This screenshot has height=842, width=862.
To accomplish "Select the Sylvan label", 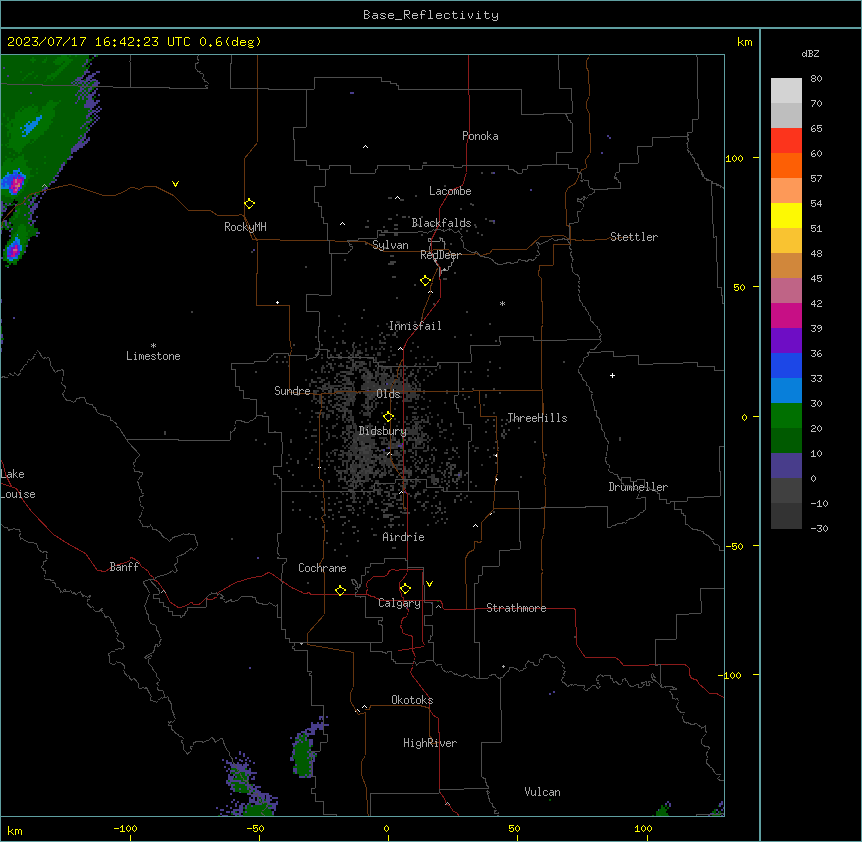I will pos(390,245).
